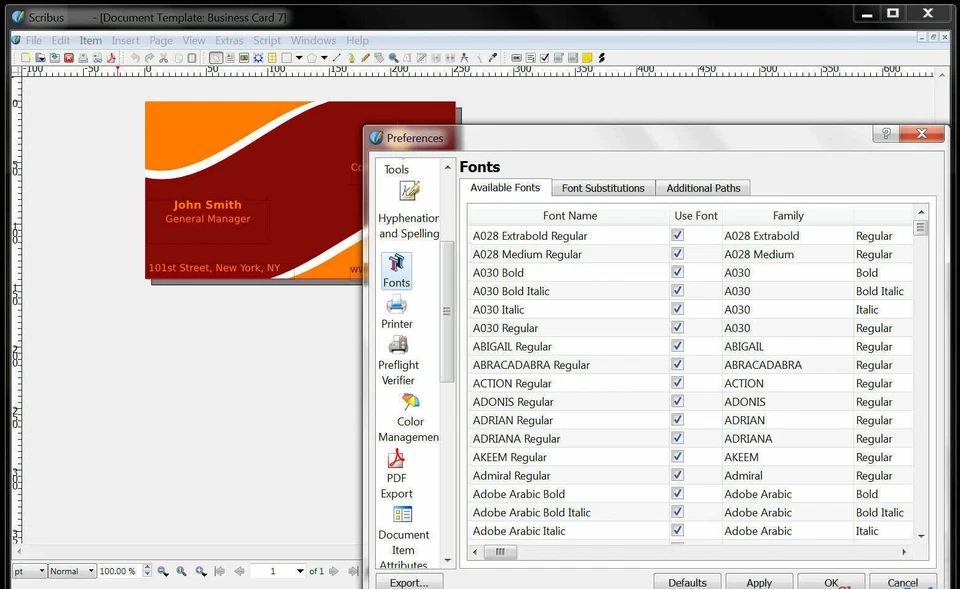Viewport: 960px width, 589px height.
Task: Choose the Rotate Item tool
Action: [x=377, y=58]
